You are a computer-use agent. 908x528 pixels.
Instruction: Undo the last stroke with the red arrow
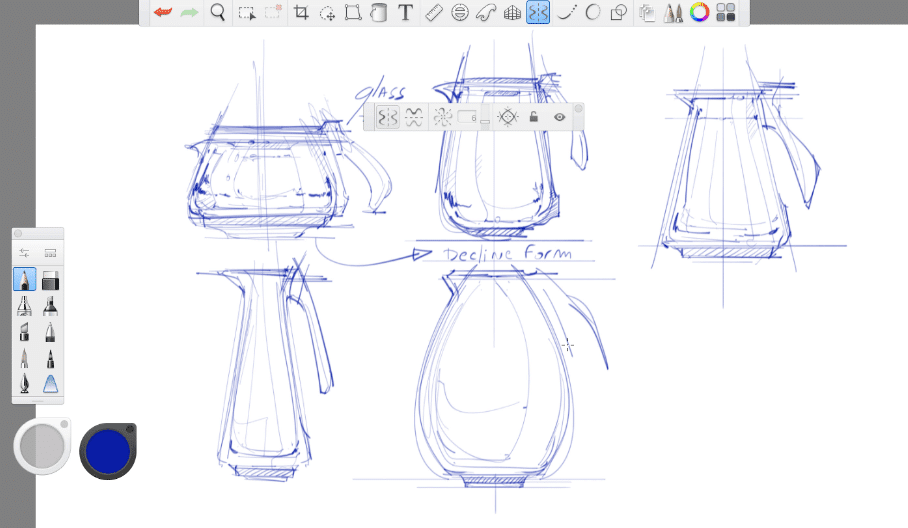click(163, 12)
